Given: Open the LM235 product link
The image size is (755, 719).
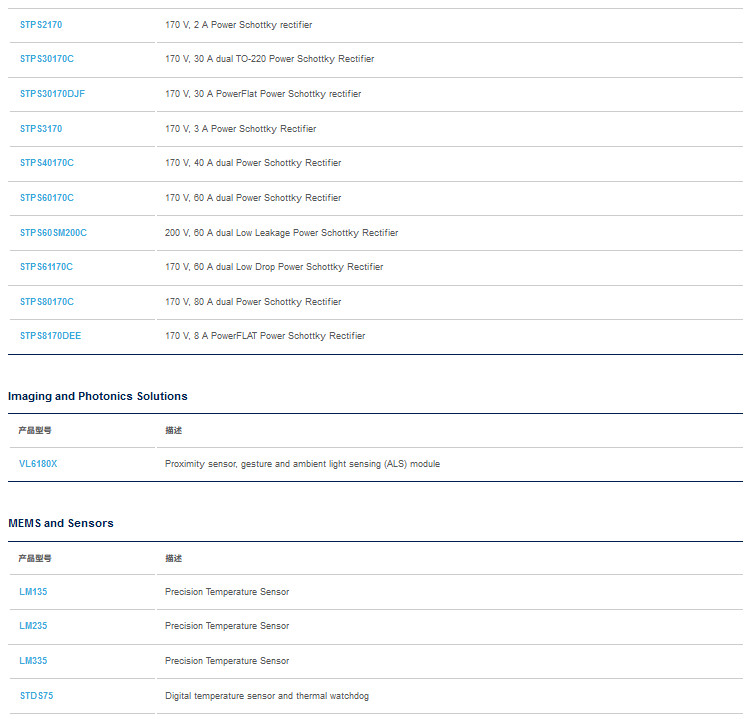Looking at the screenshot, I should click(x=33, y=626).
